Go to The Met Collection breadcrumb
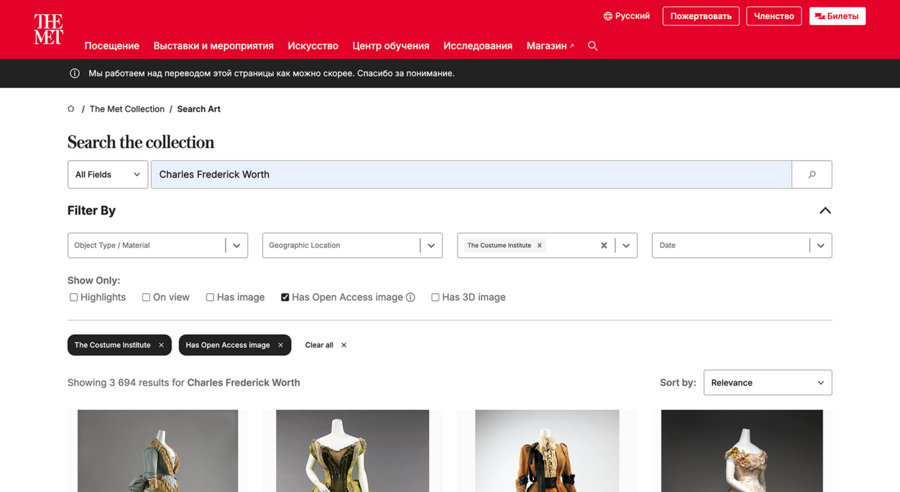This screenshot has height=492, width=900. tap(127, 109)
